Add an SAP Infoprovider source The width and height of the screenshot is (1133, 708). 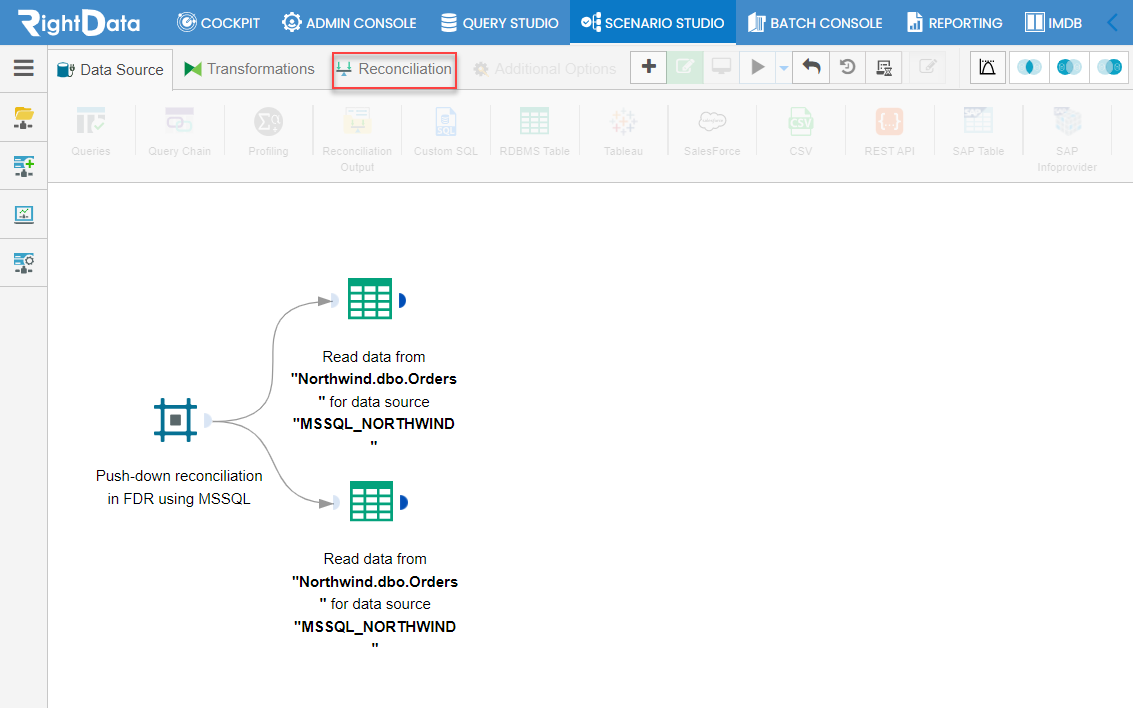point(1067,139)
